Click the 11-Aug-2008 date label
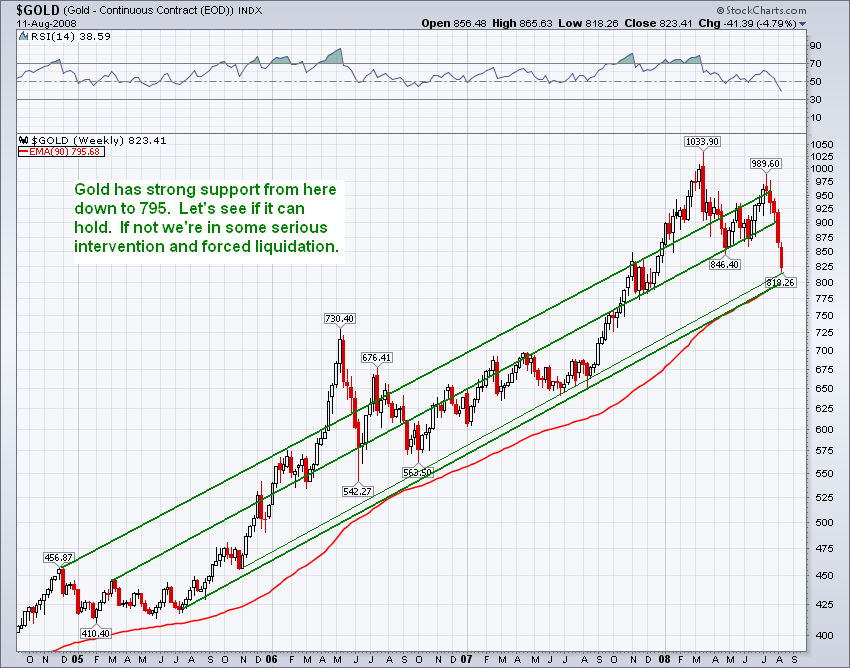 [47, 24]
